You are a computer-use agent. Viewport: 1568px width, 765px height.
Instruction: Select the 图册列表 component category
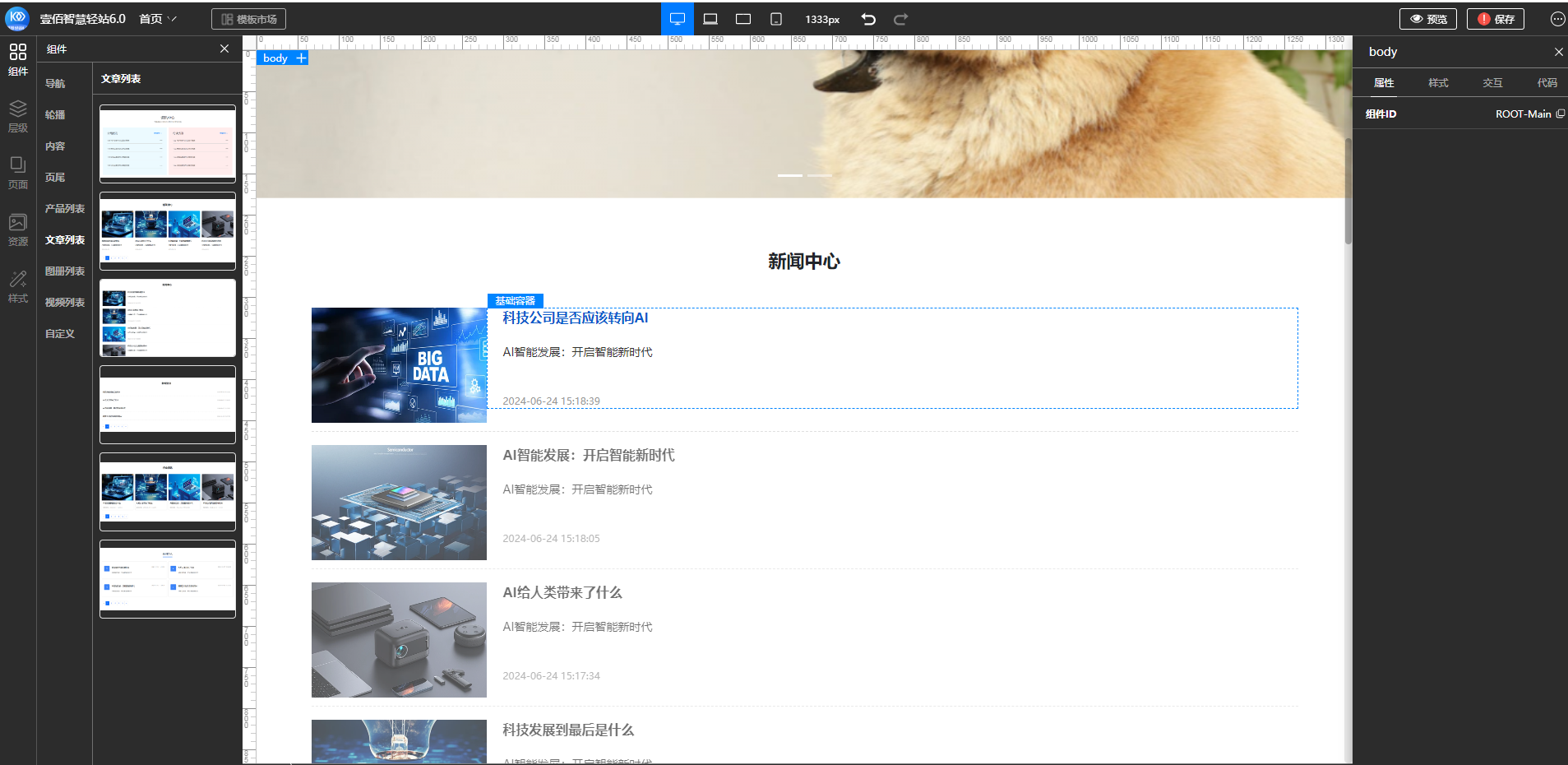[x=65, y=271]
